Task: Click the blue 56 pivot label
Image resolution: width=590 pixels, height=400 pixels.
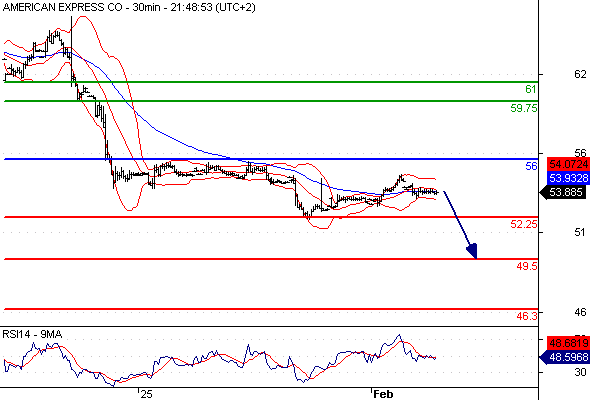Action: (x=531, y=166)
